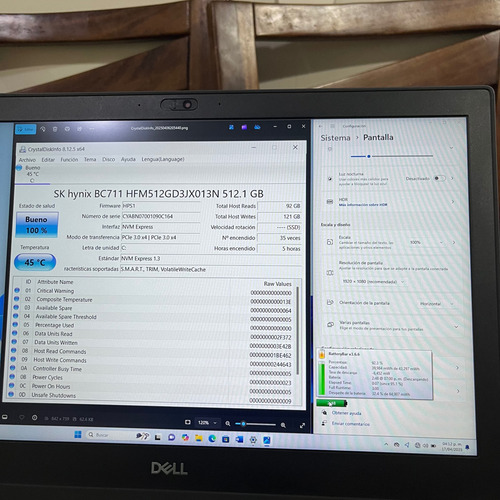The height and width of the screenshot is (500, 500).
Task: Click fit-to-window icon beside 120% zoom
Action: [x=188, y=422]
